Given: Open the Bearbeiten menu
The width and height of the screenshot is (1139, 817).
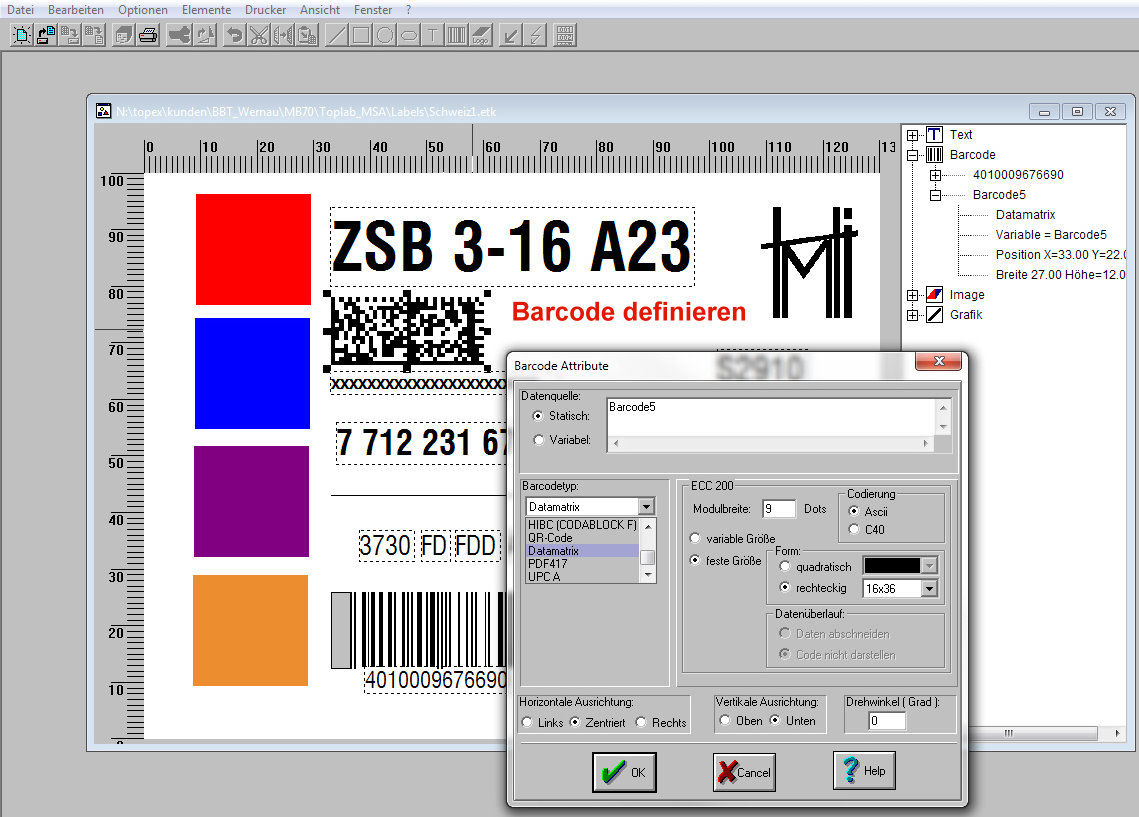Looking at the screenshot, I should (x=76, y=9).
